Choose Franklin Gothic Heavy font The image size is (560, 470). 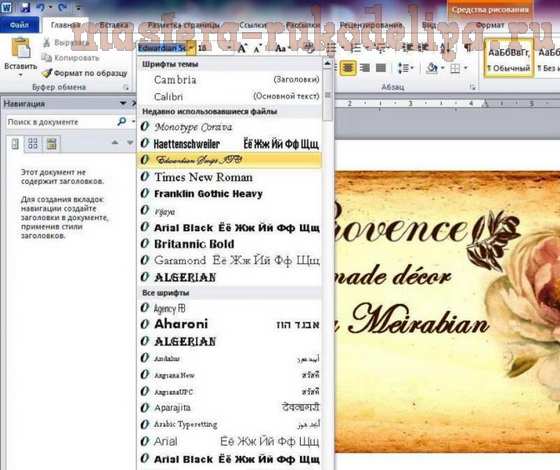tap(229, 194)
